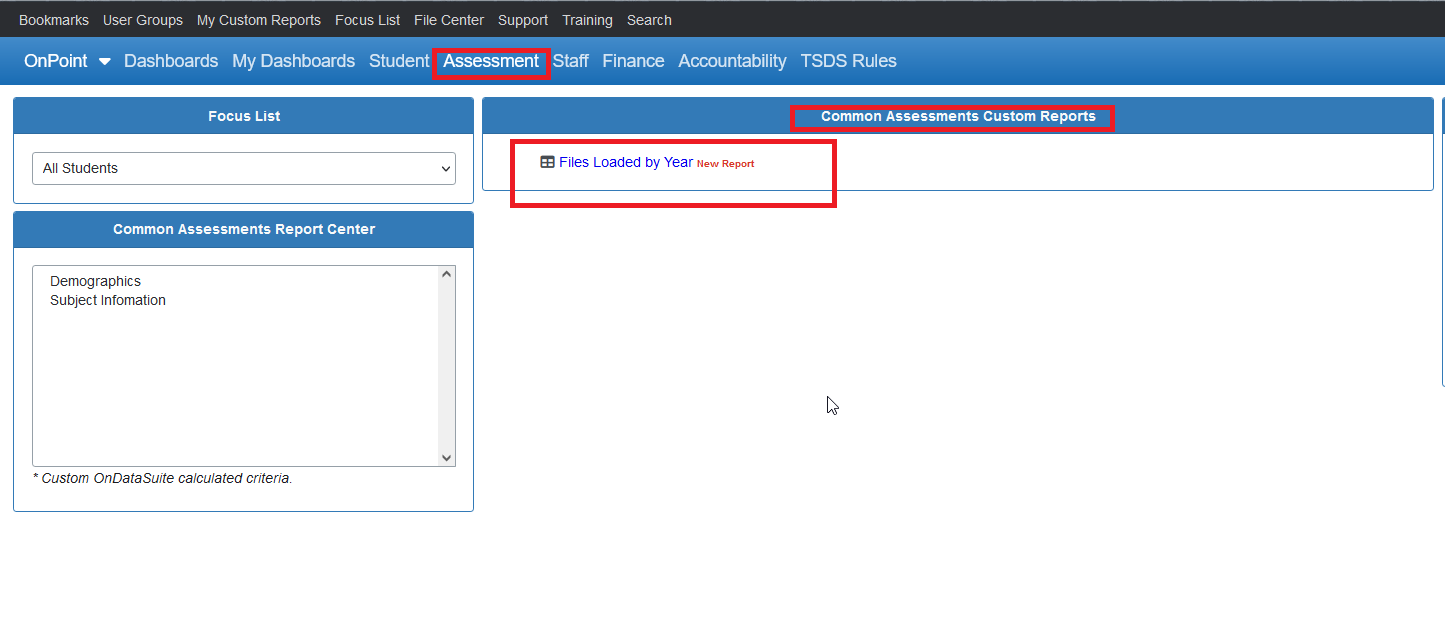
Task: Open the Dashboards section
Action: [170, 61]
